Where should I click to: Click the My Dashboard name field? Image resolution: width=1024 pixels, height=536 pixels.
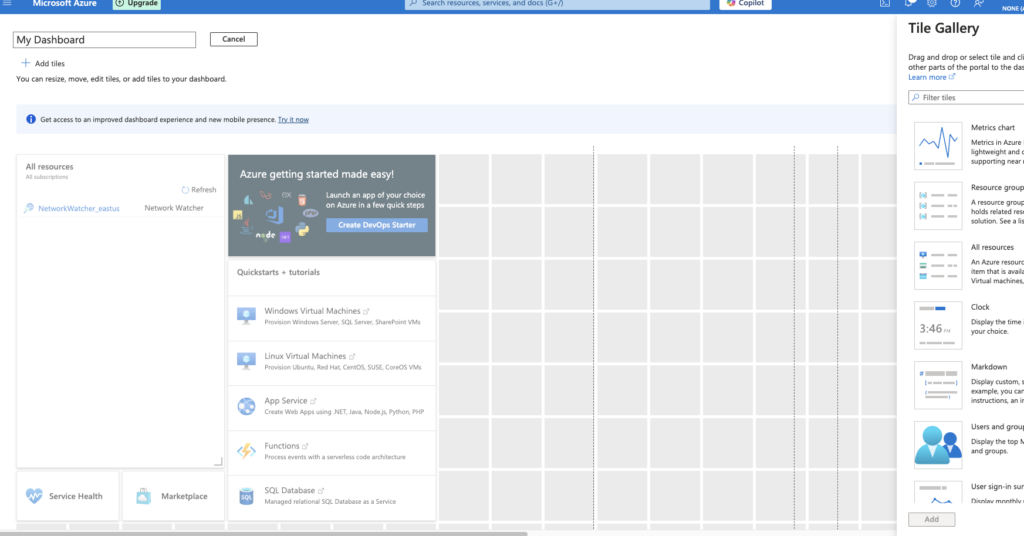point(104,40)
